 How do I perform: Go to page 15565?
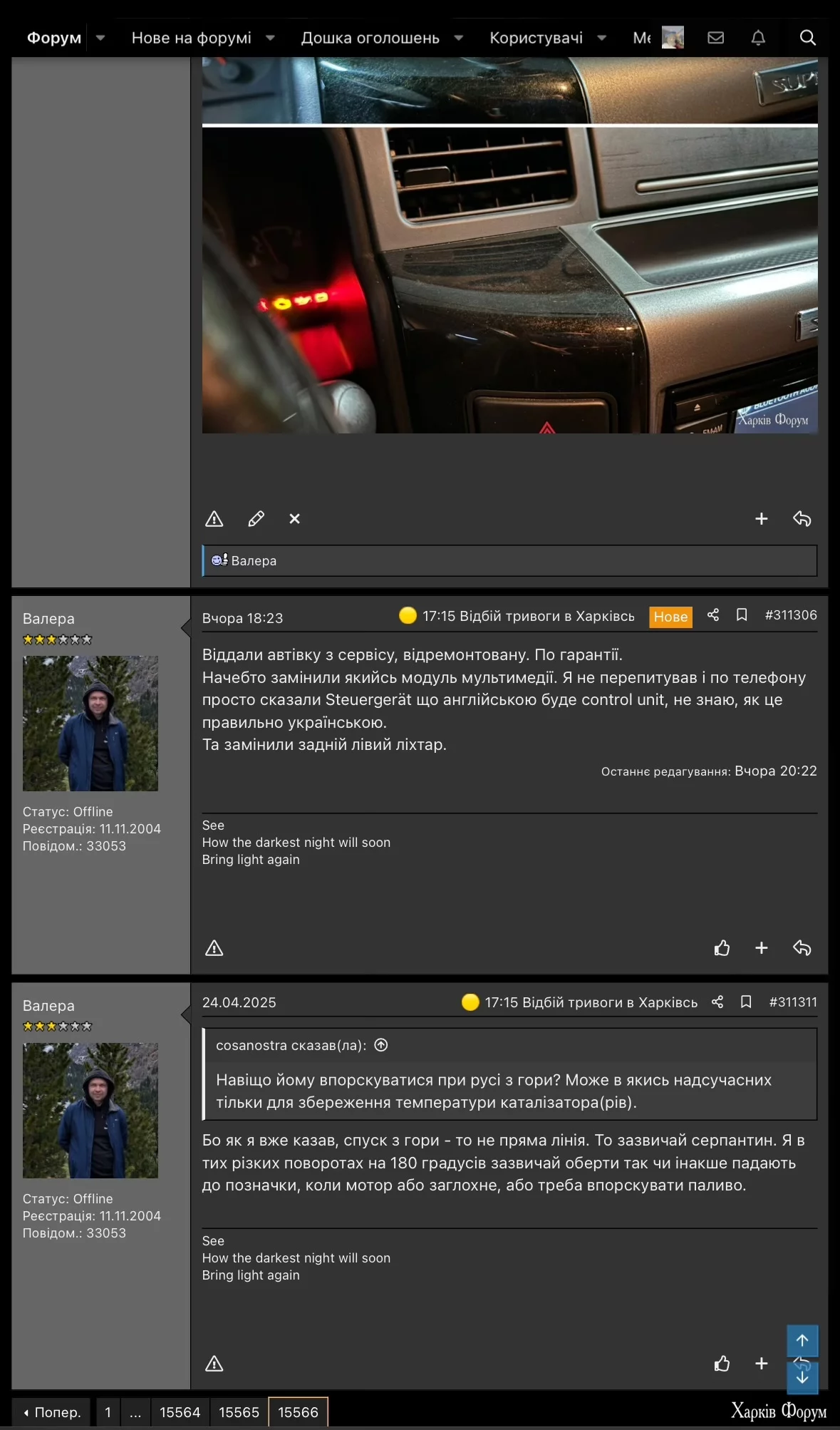tap(239, 1412)
